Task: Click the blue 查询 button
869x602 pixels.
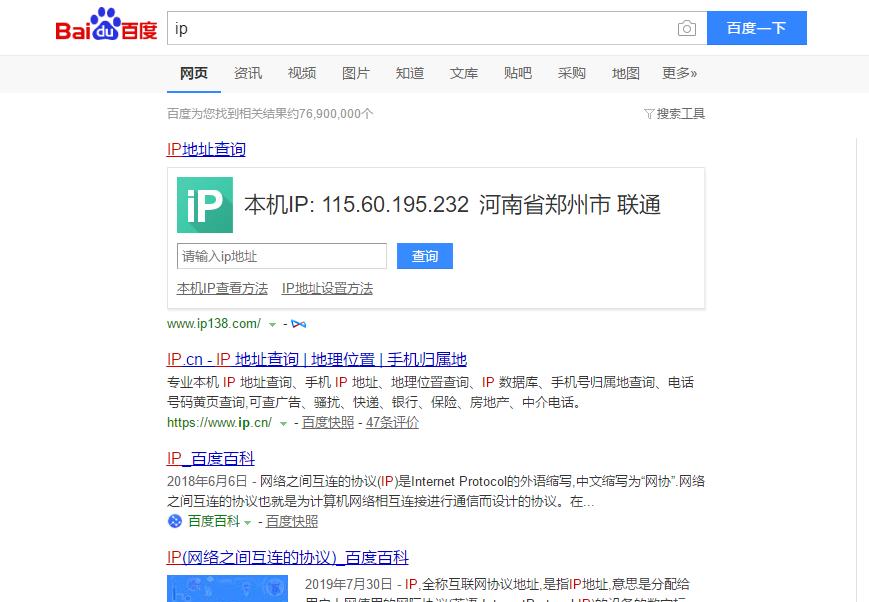Action: tap(424, 256)
